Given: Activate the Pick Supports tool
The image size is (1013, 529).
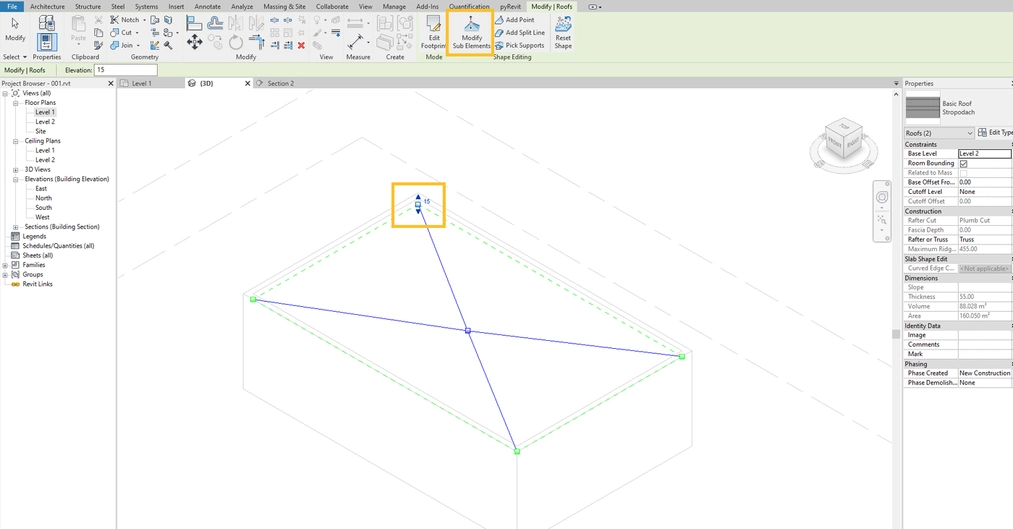Looking at the screenshot, I should pyautogui.click(x=518, y=45).
